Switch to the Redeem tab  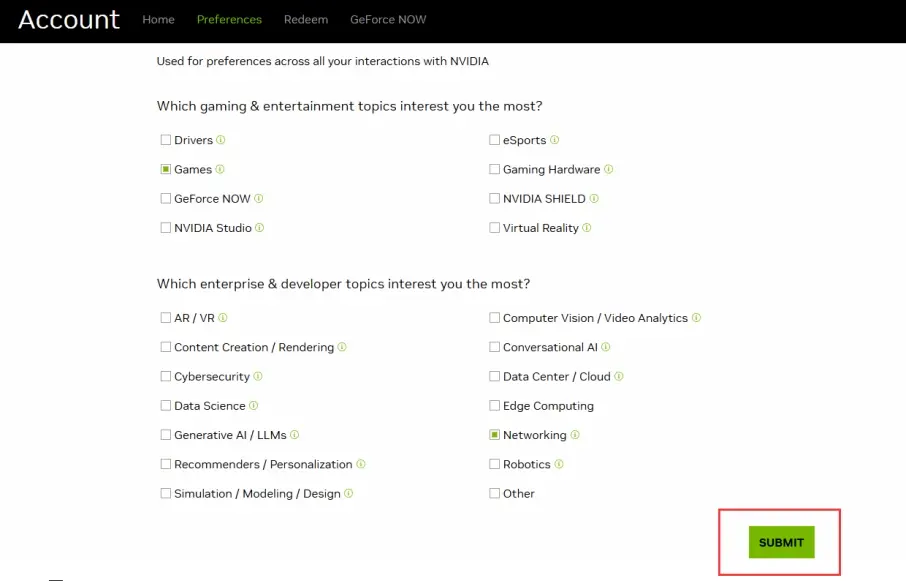tap(306, 20)
